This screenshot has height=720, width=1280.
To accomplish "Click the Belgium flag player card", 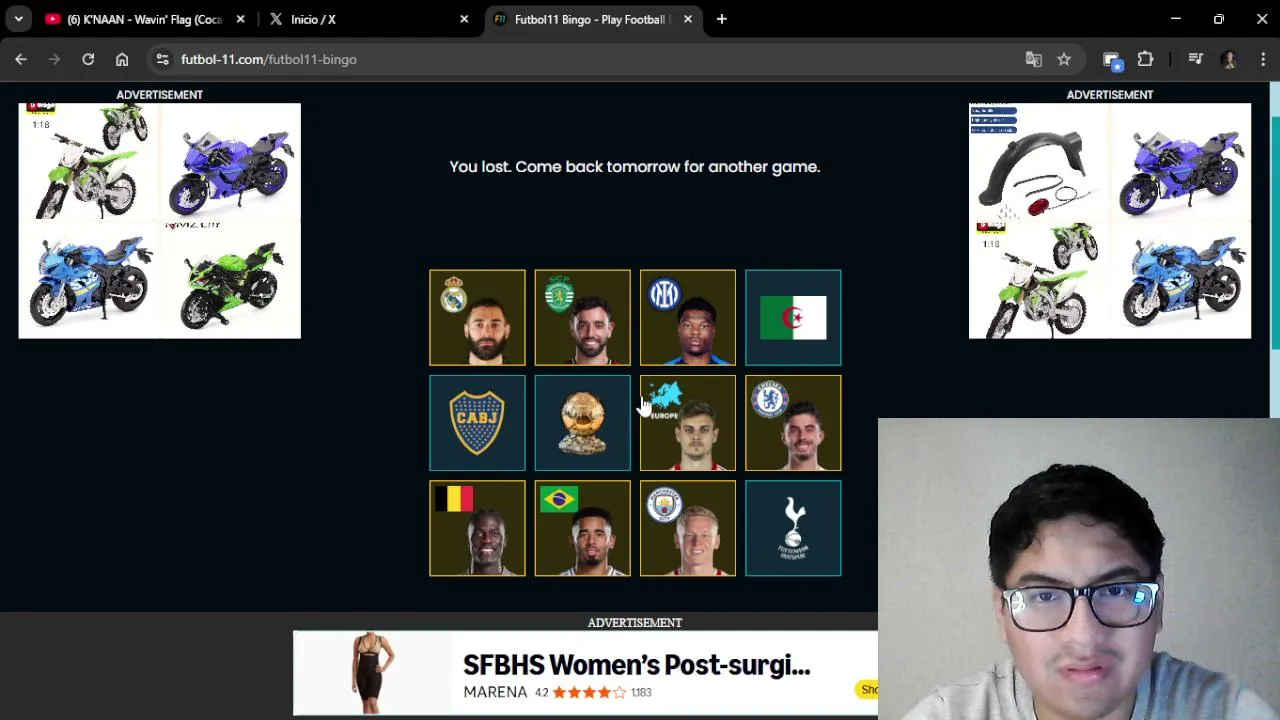I will 477,529.
